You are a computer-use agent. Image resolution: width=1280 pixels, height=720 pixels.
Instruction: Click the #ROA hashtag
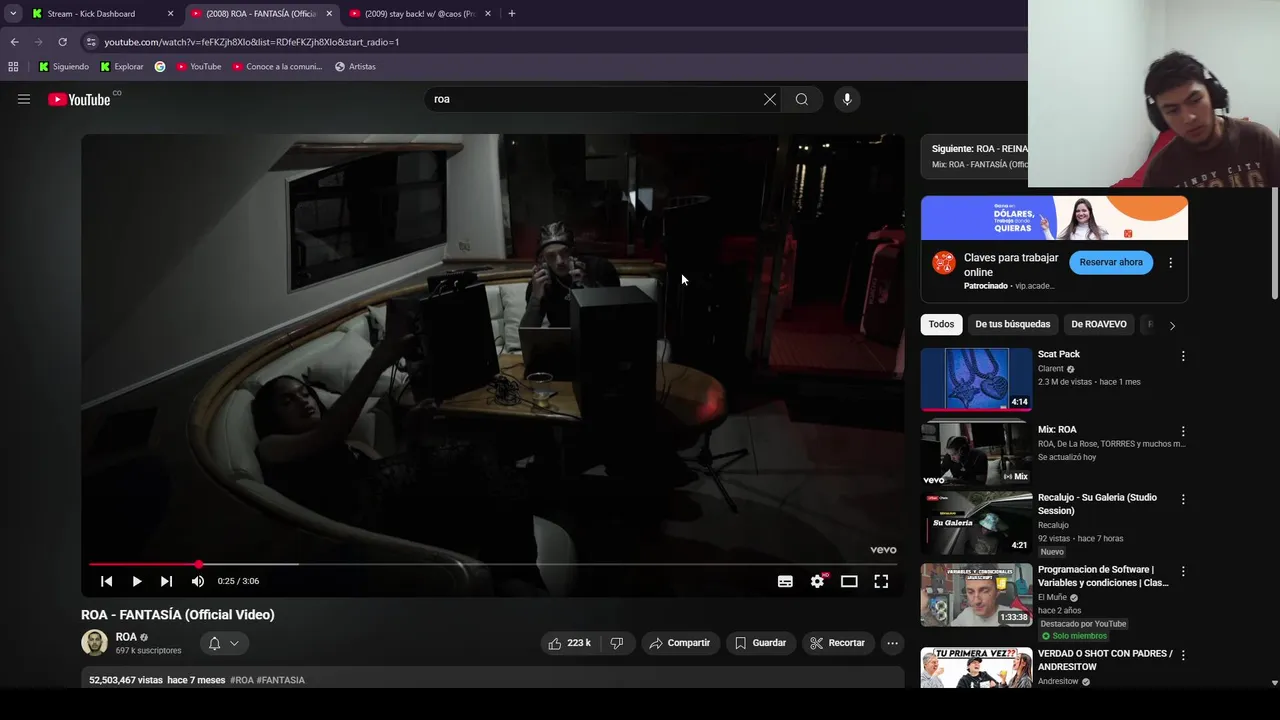tap(241, 680)
